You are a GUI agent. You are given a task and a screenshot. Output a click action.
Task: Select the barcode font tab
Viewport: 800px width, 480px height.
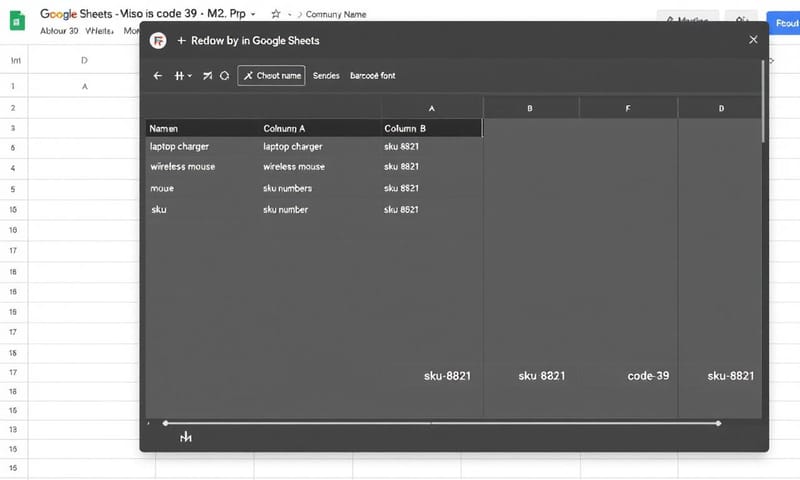[x=372, y=76]
